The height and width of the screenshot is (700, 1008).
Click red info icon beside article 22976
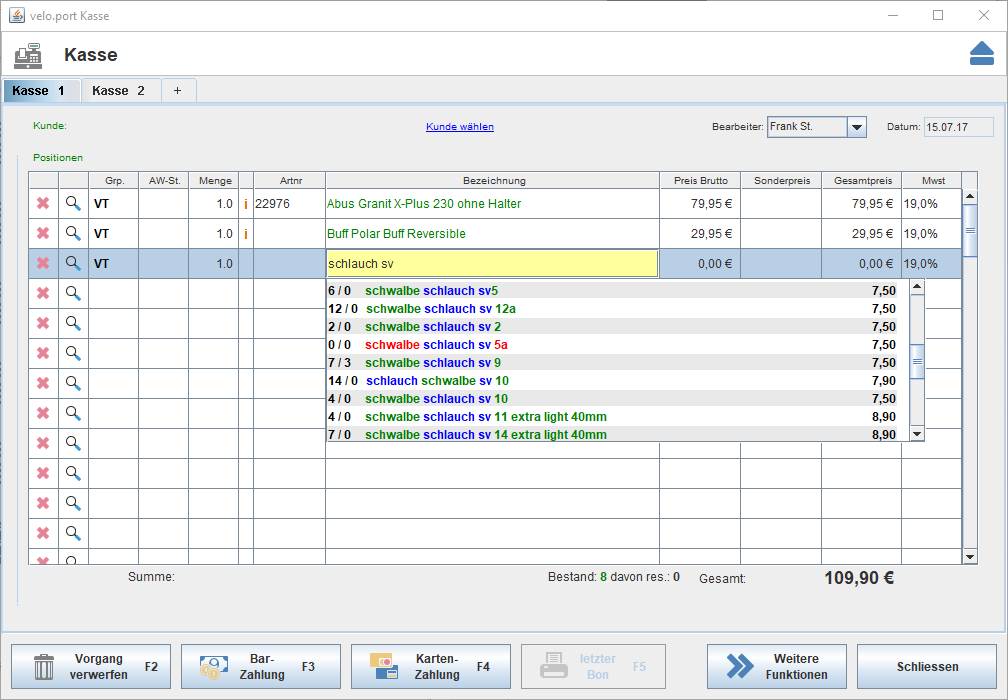click(x=246, y=204)
